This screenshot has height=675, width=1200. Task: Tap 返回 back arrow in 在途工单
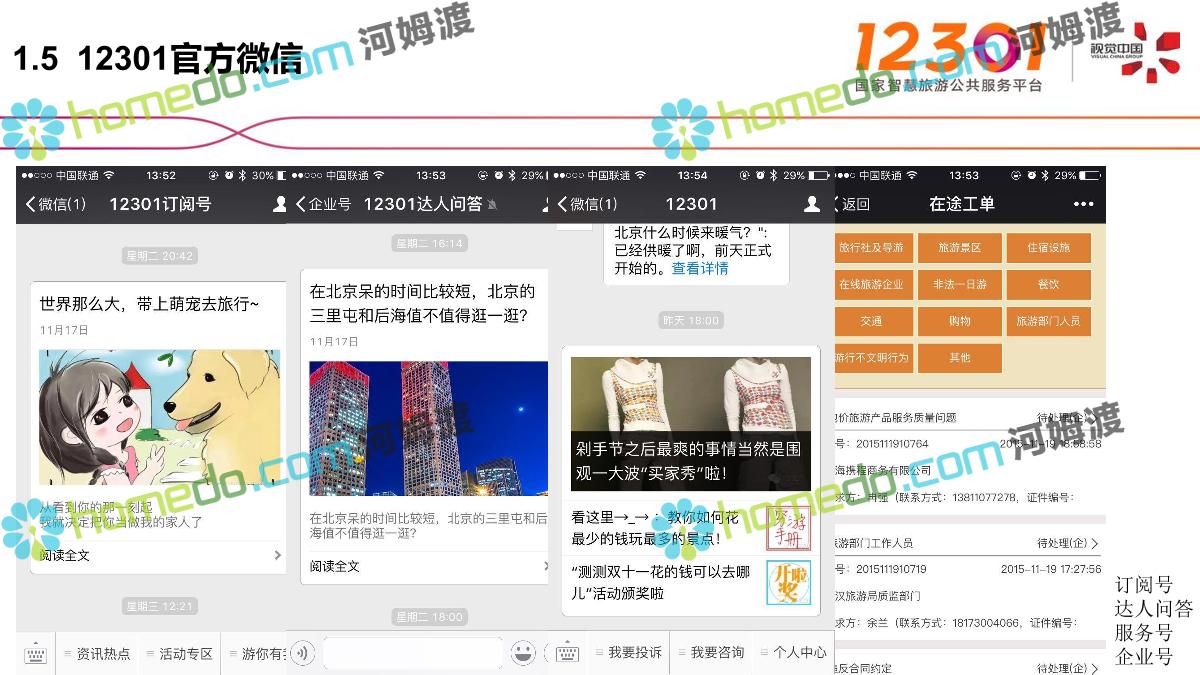click(852, 204)
